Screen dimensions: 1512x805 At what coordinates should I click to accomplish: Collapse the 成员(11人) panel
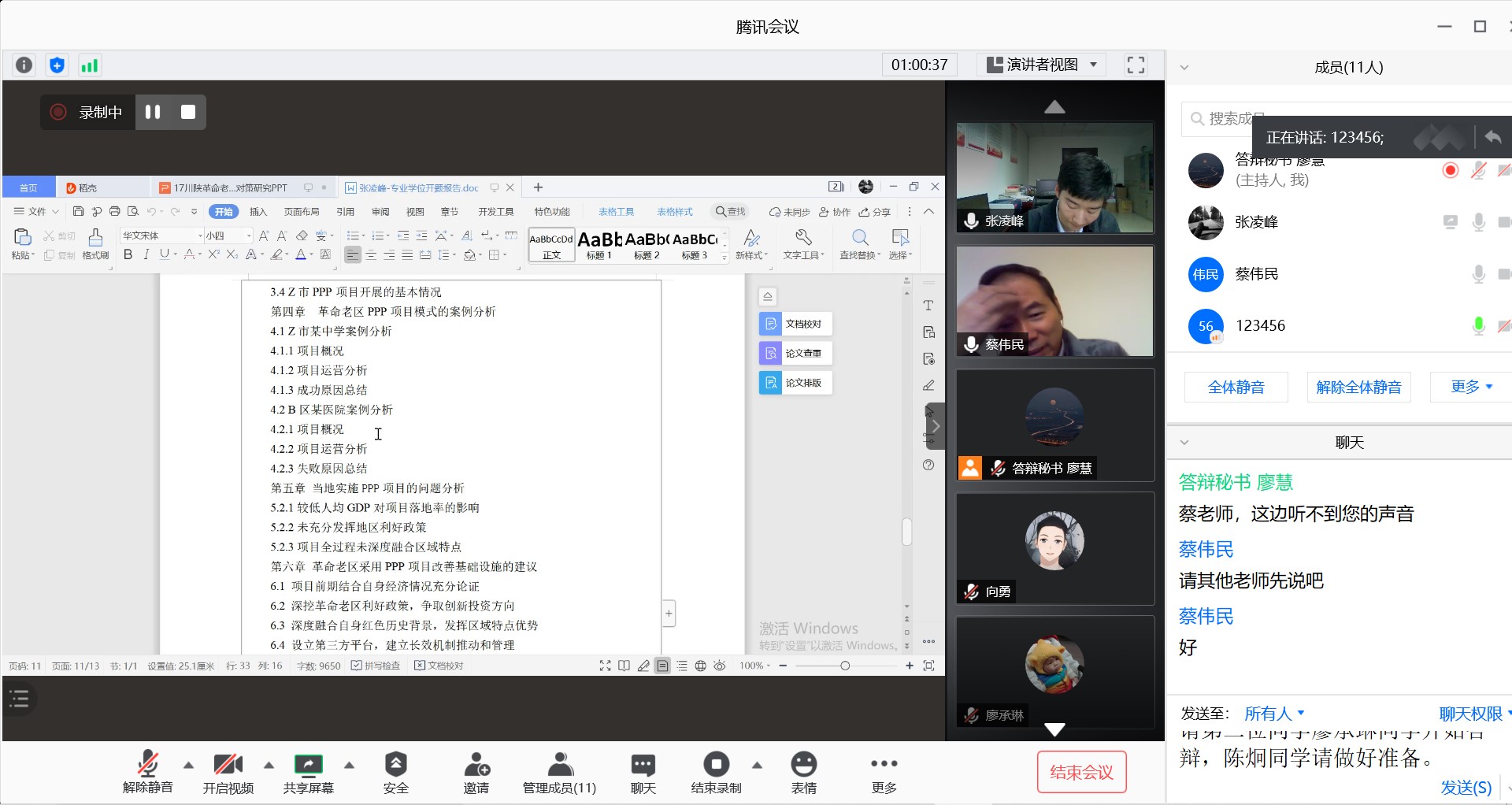(1184, 67)
